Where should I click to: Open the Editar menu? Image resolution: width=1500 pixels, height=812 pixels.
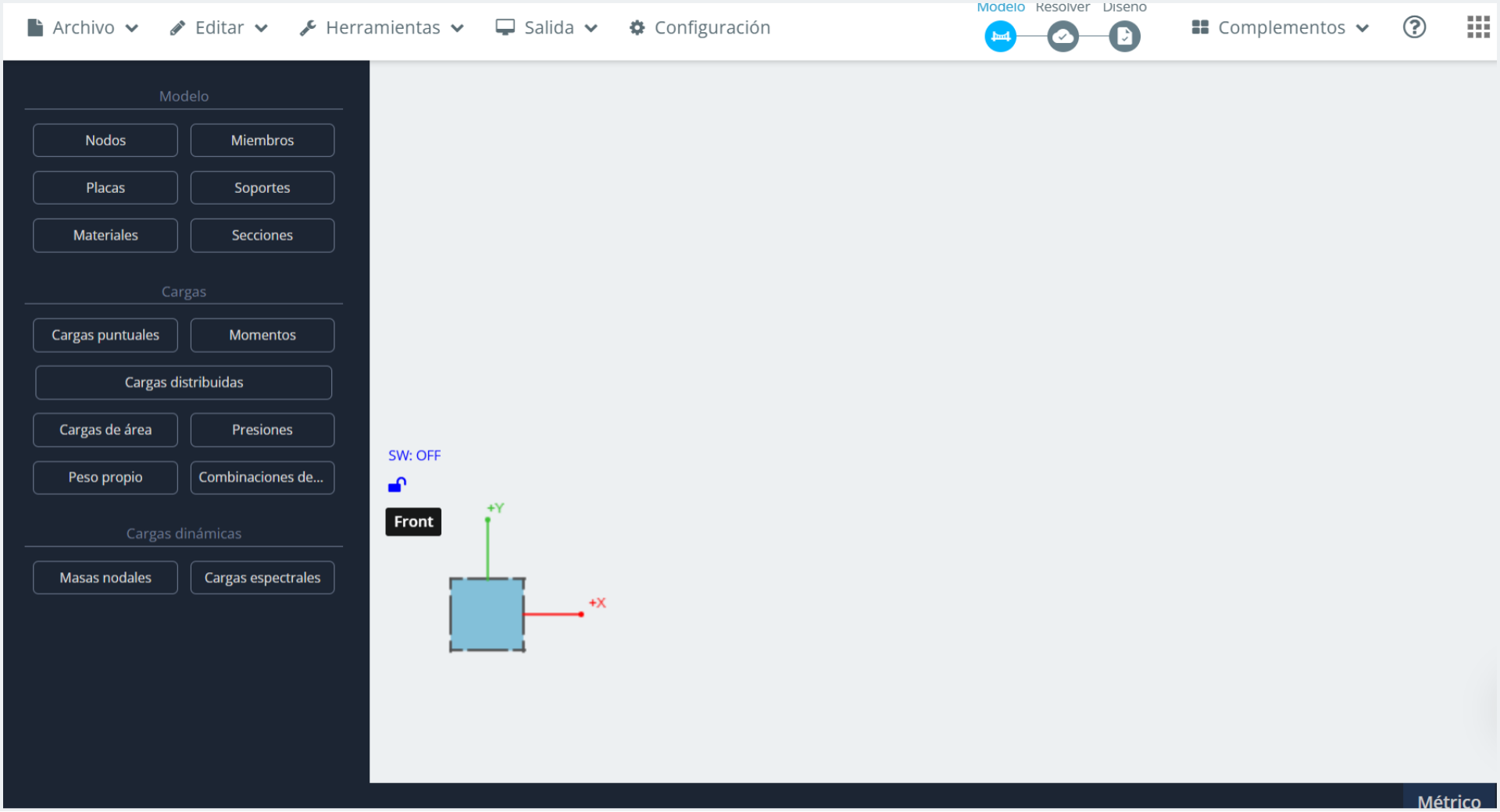[219, 28]
